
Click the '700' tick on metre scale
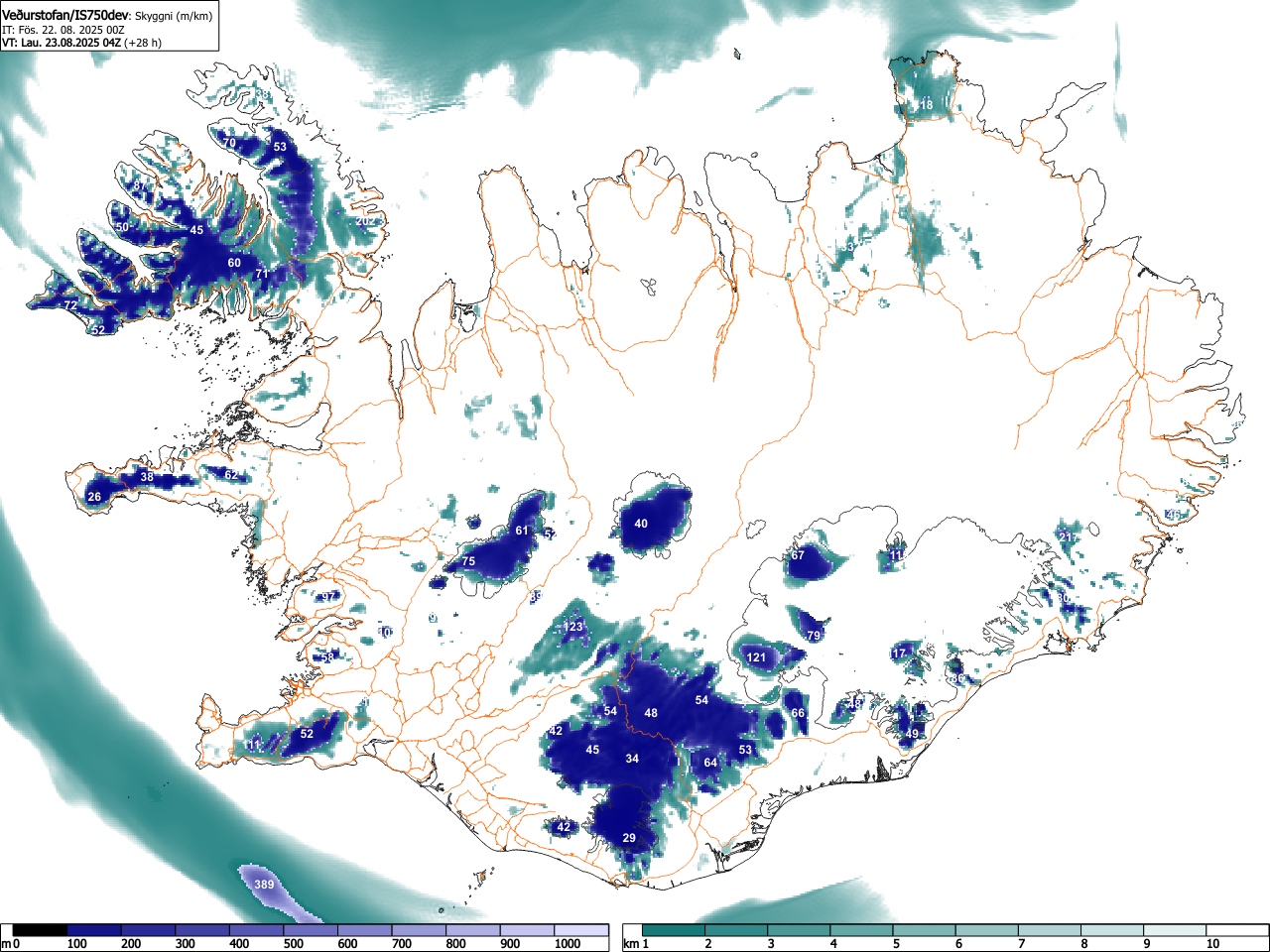(x=402, y=943)
